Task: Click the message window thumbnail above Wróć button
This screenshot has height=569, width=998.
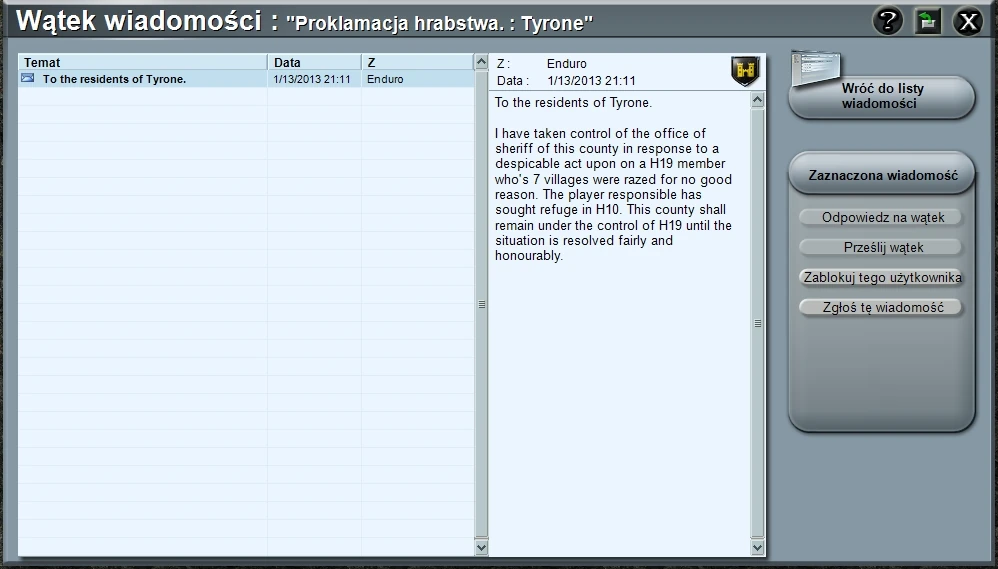Action: (x=816, y=68)
